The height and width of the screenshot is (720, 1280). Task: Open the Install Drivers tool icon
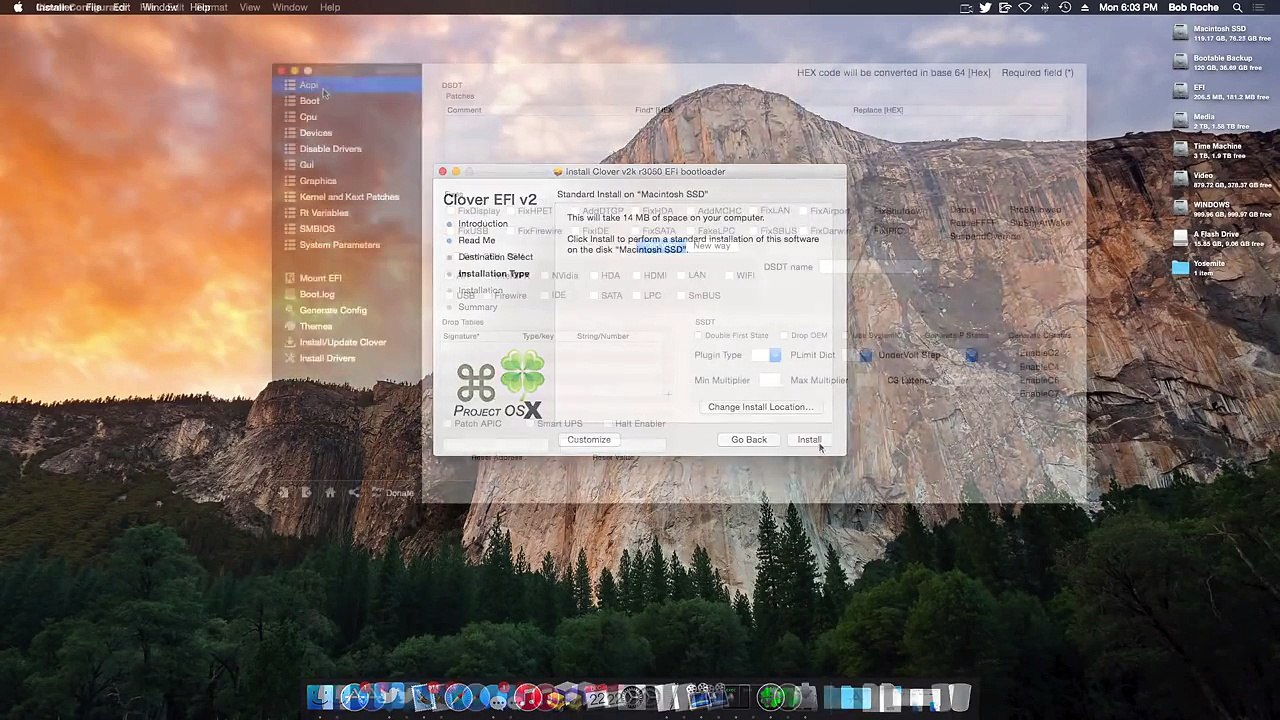click(290, 358)
